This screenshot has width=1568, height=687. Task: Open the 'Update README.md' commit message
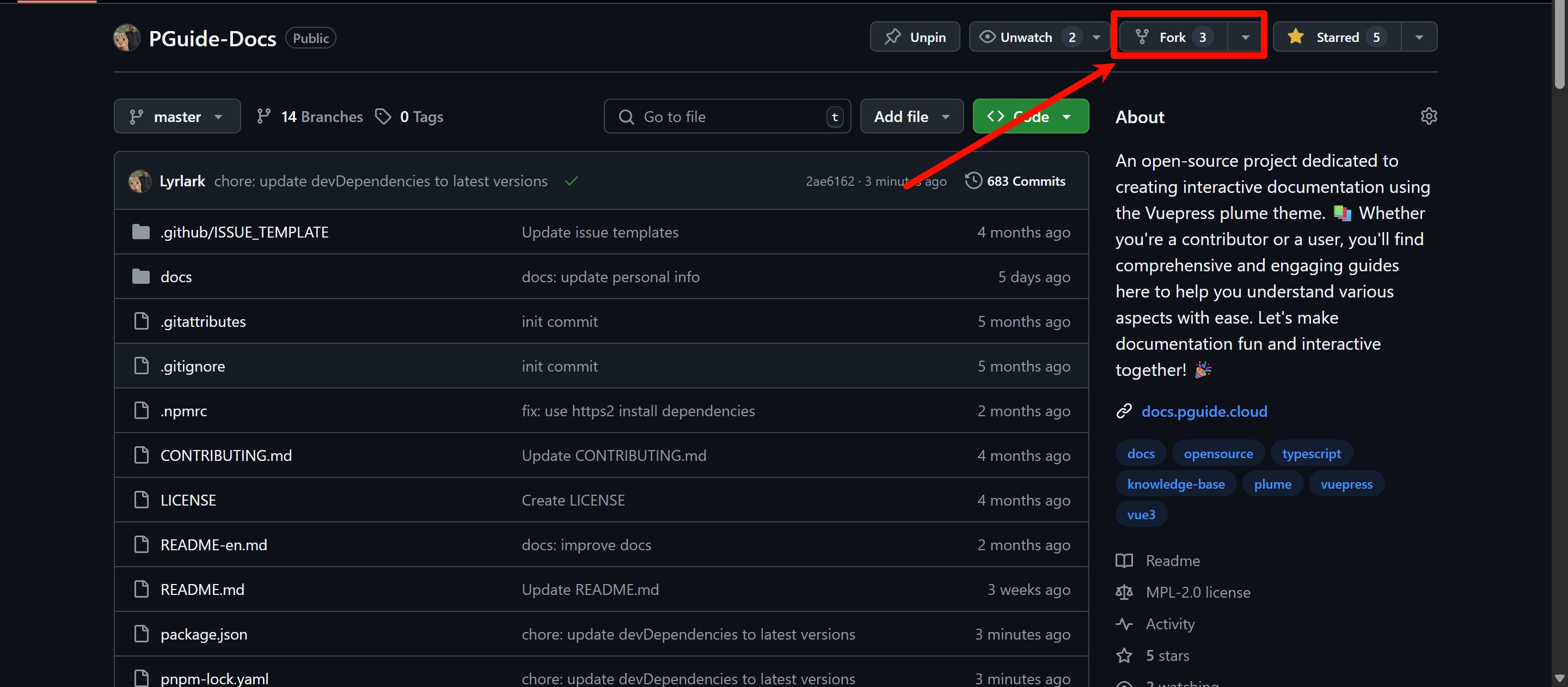coord(590,589)
